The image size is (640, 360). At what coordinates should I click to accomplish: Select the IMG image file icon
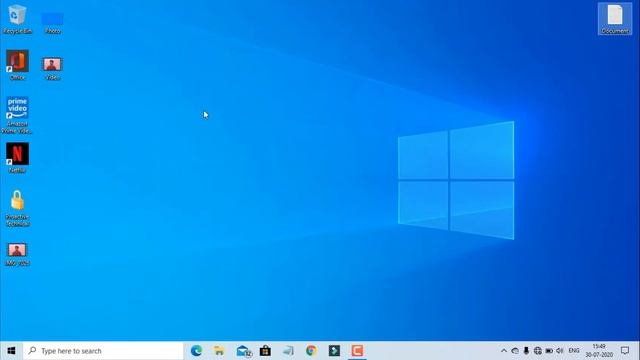point(17,255)
